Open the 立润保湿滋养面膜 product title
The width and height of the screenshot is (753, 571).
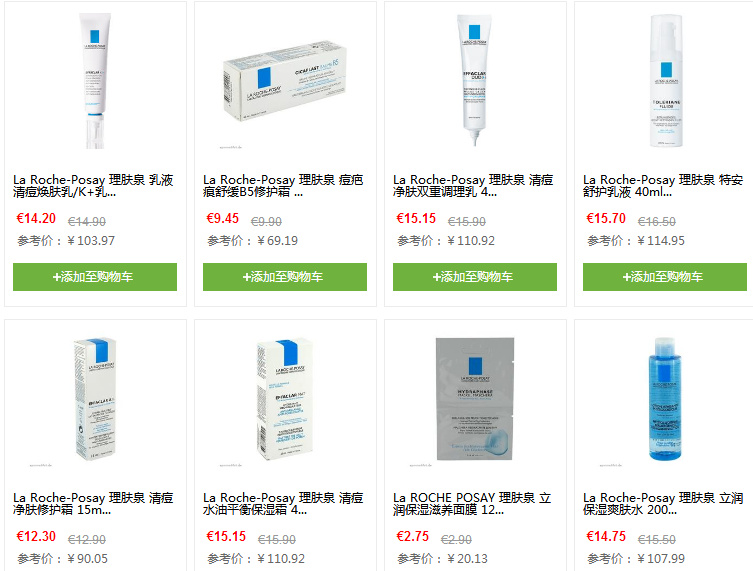pyautogui.click(x=473, y=504)
